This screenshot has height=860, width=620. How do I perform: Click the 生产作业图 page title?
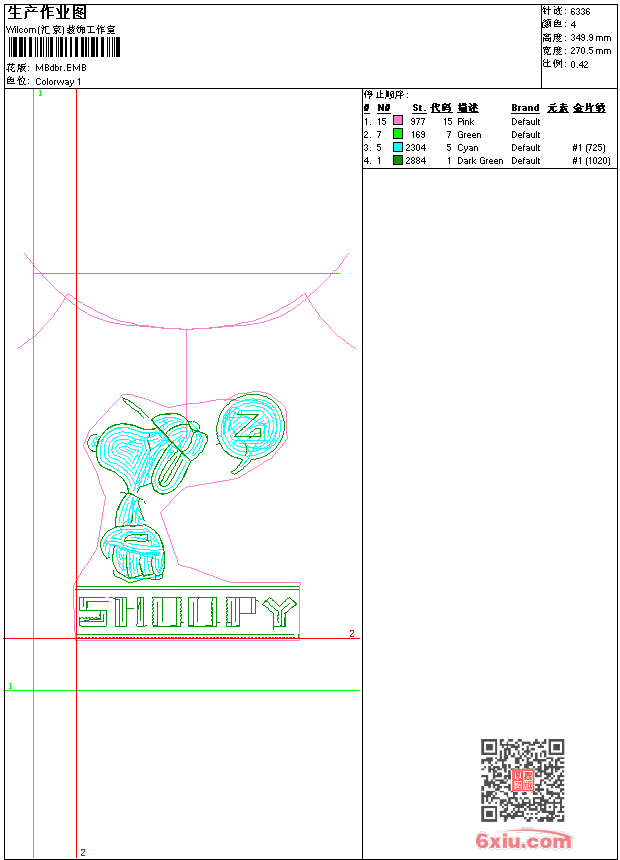[x=47, y=13]
